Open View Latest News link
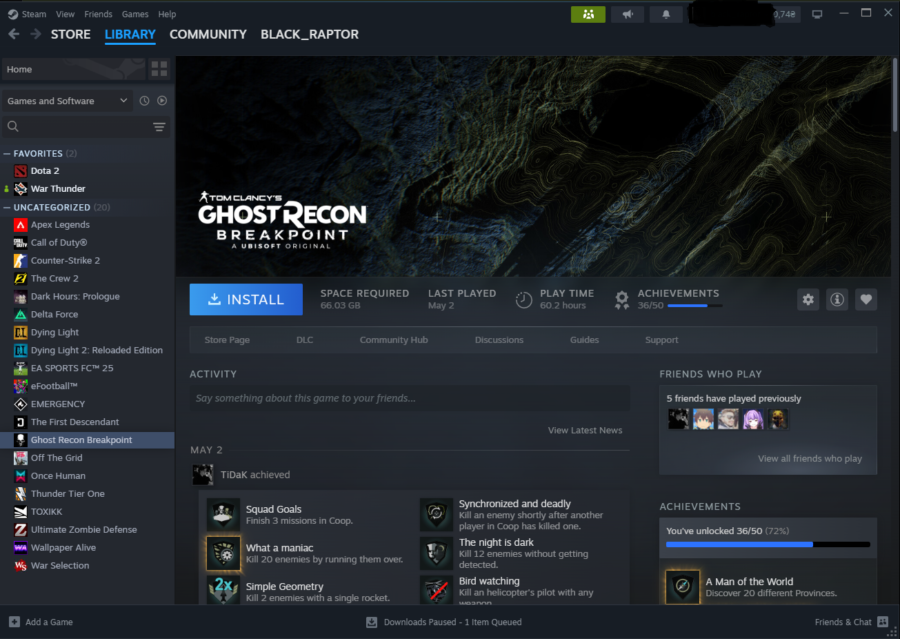Viewport: 900px width, 639px height. 585,430
